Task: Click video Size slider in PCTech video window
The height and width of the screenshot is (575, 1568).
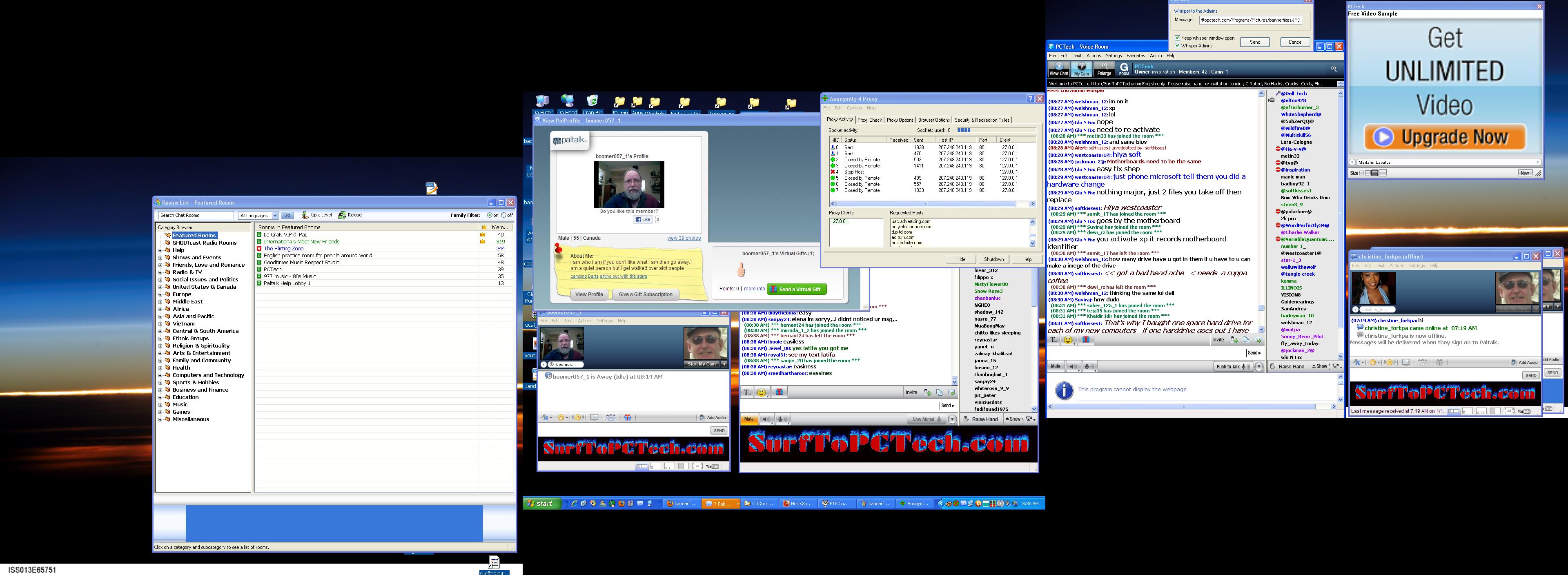Action: pyautogui.click(x=1374, y=173)
